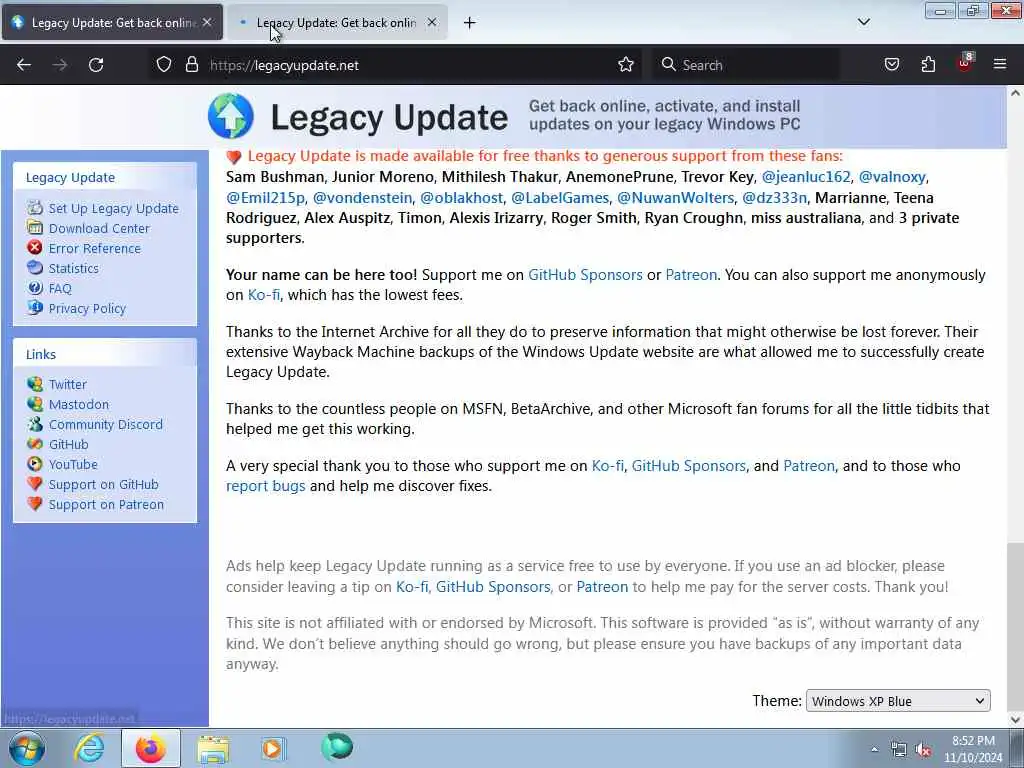Click the site security padlock icon
This screenshot has width=1024, height=768.
[191, 65]
